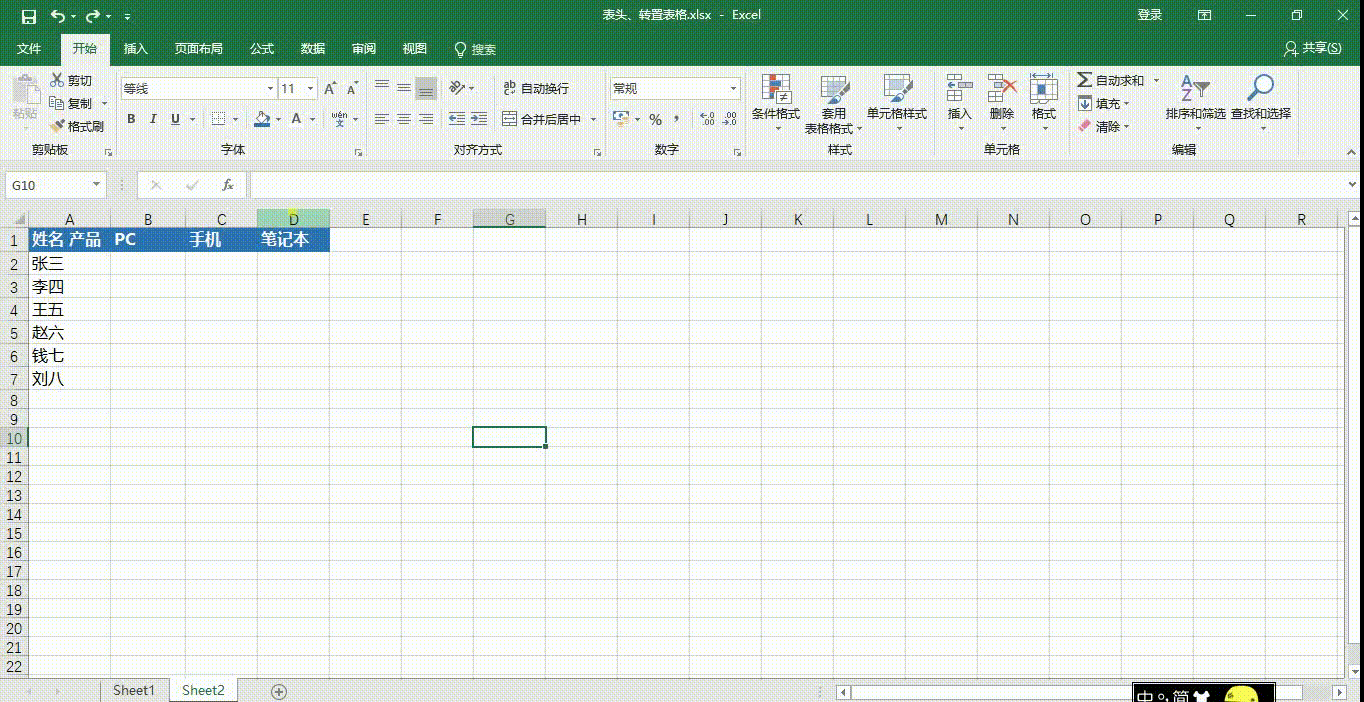This screenshot has width=1364, height=702.
Task: Open the Name Box dropdown arrow
Action: (x=97, y=185)
